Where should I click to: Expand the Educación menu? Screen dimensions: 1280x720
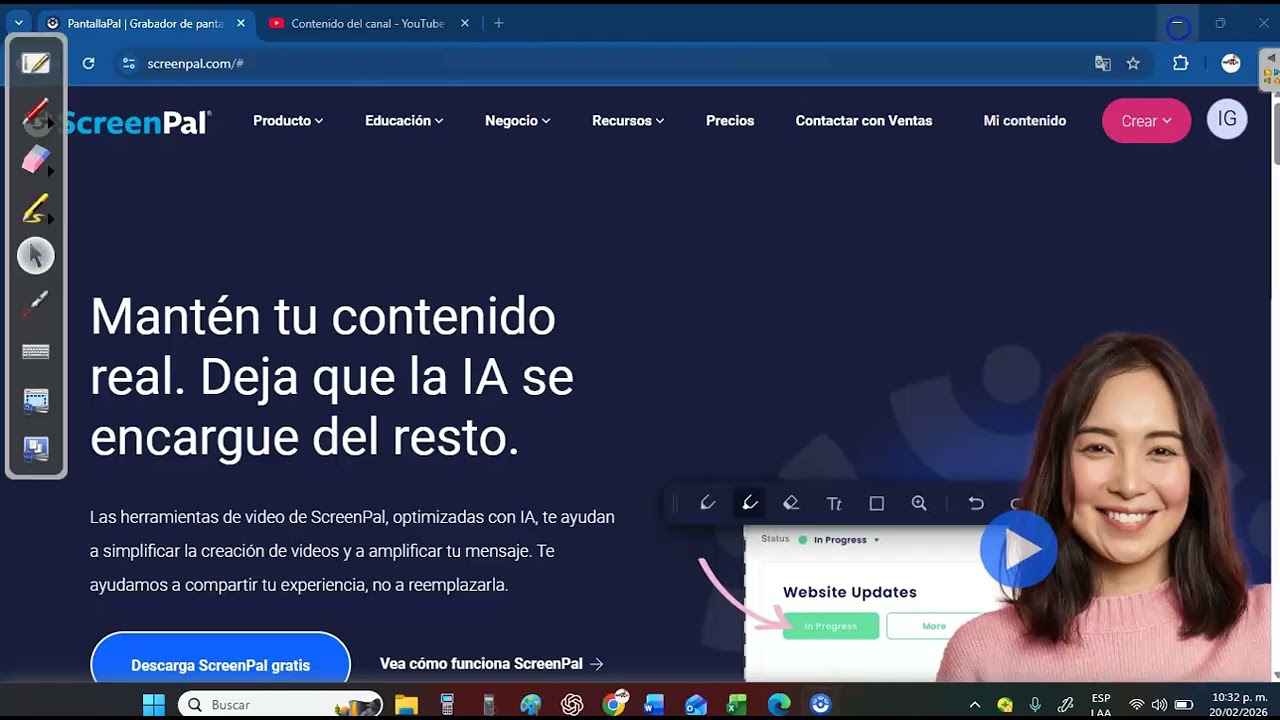(404, 120)
